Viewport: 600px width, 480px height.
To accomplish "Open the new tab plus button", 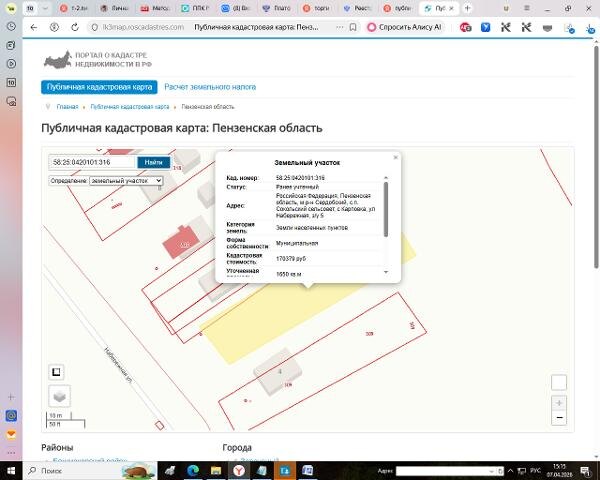I will pos(467,8).
